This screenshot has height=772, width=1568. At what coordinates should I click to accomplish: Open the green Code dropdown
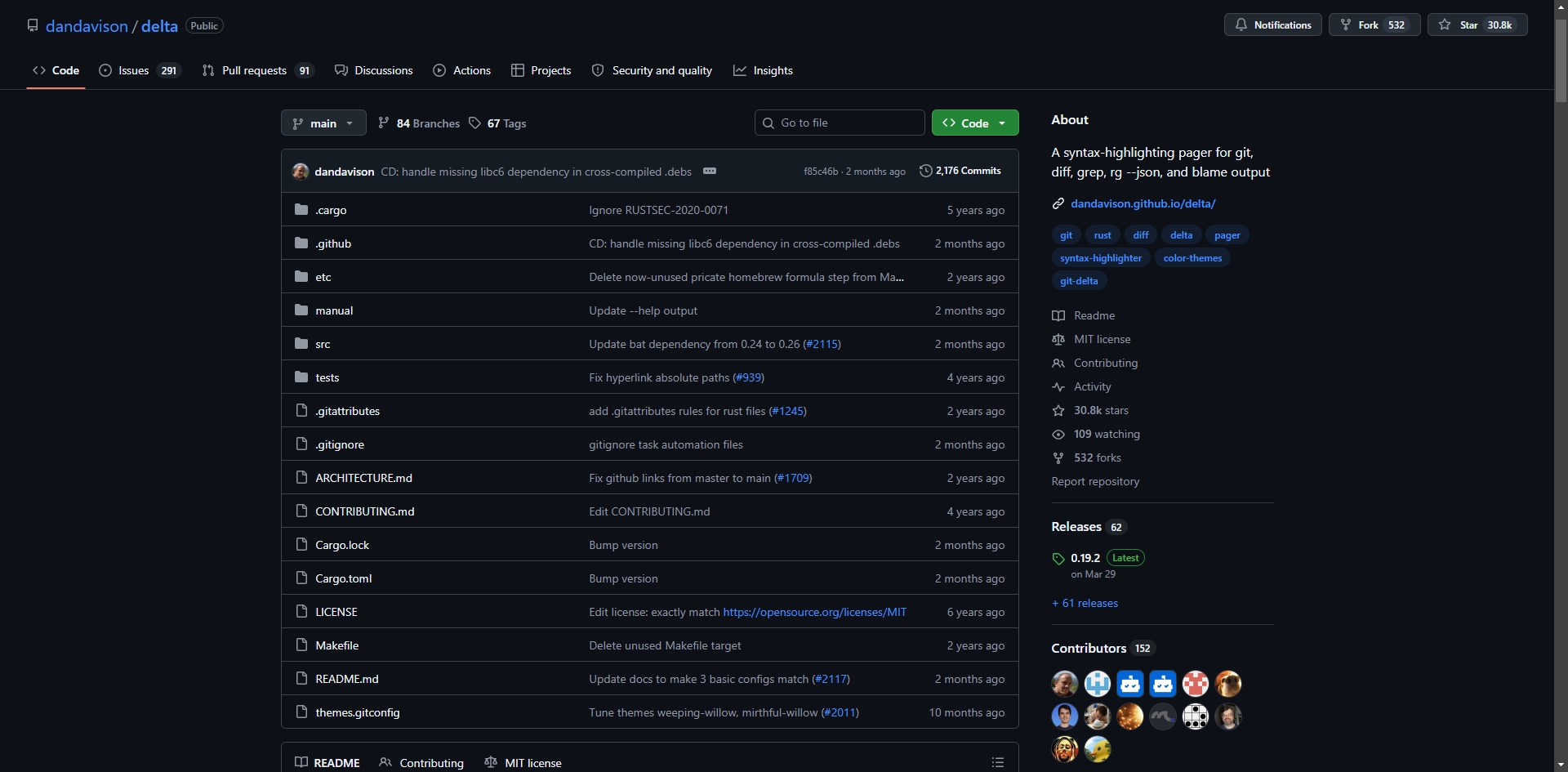pyautogui.click(x=975, y=123)
